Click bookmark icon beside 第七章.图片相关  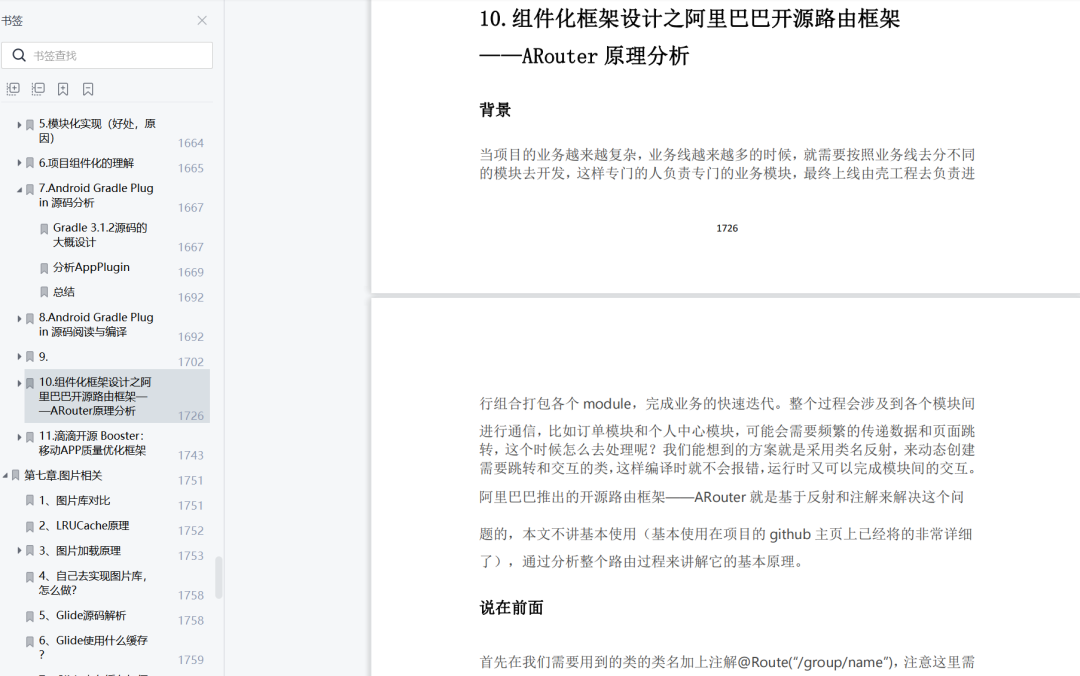[x=15, y=475]
